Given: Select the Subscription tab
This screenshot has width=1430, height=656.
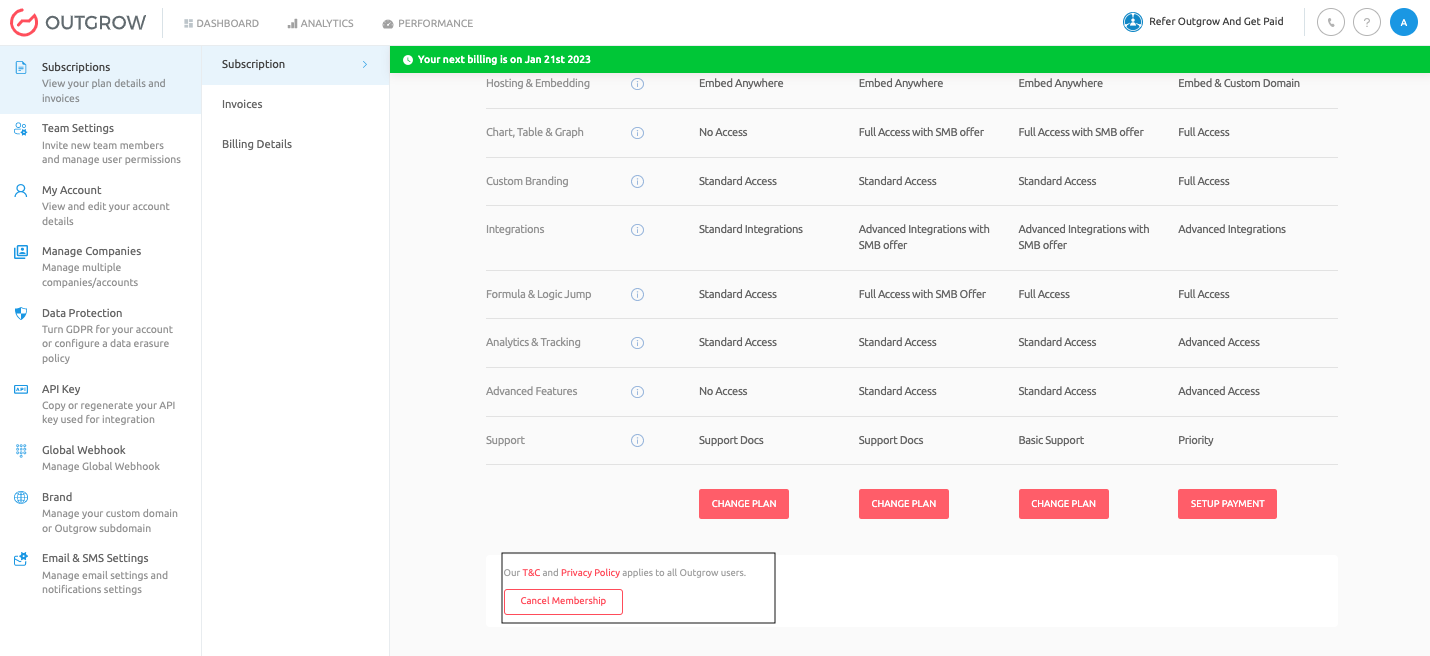Looking at the screenshot, I should coord(295,64).
